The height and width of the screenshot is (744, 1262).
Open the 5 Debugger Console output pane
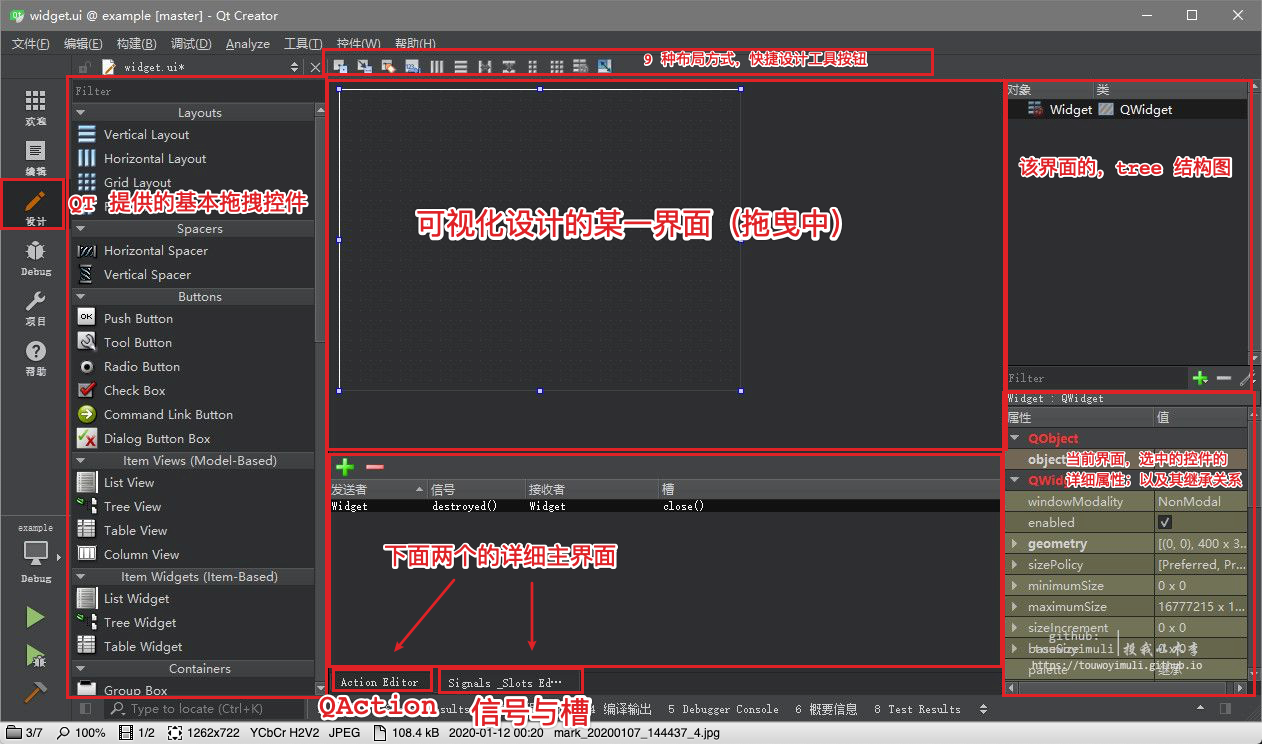coord(723,709)
